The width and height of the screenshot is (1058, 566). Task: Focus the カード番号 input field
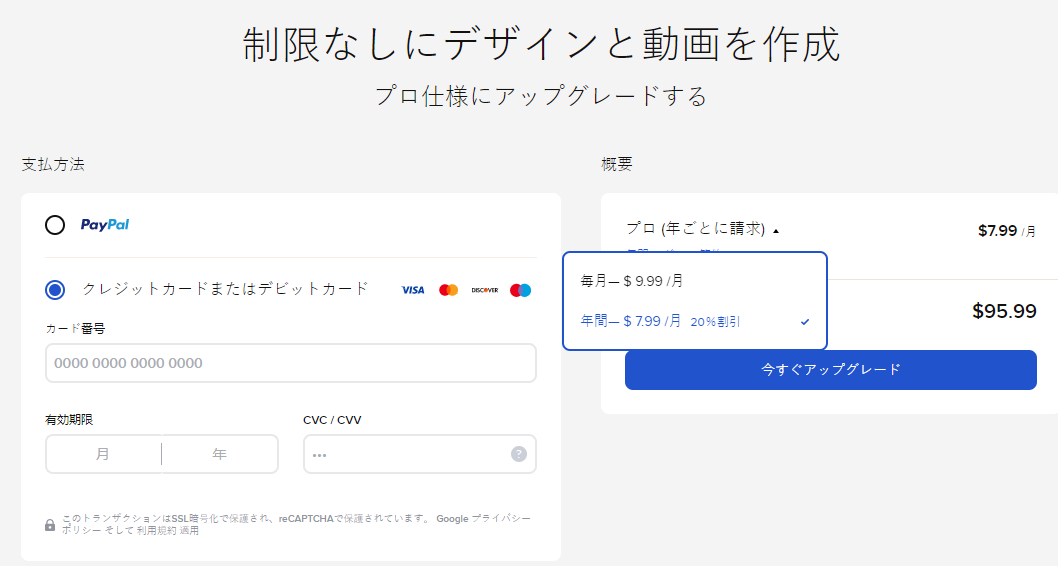point(291,363)
